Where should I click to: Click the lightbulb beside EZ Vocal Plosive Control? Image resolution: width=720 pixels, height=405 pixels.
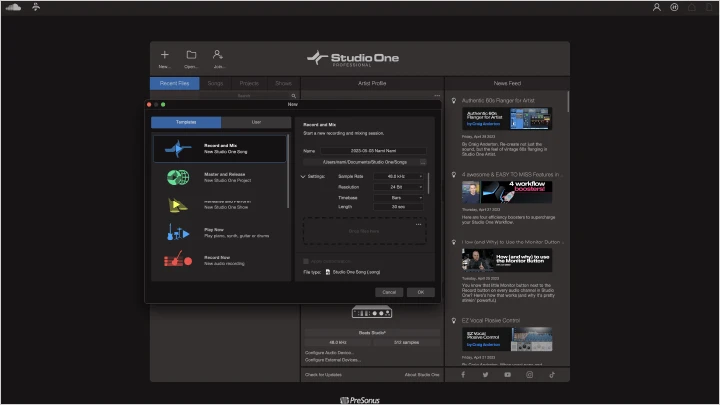click(454, 321)
